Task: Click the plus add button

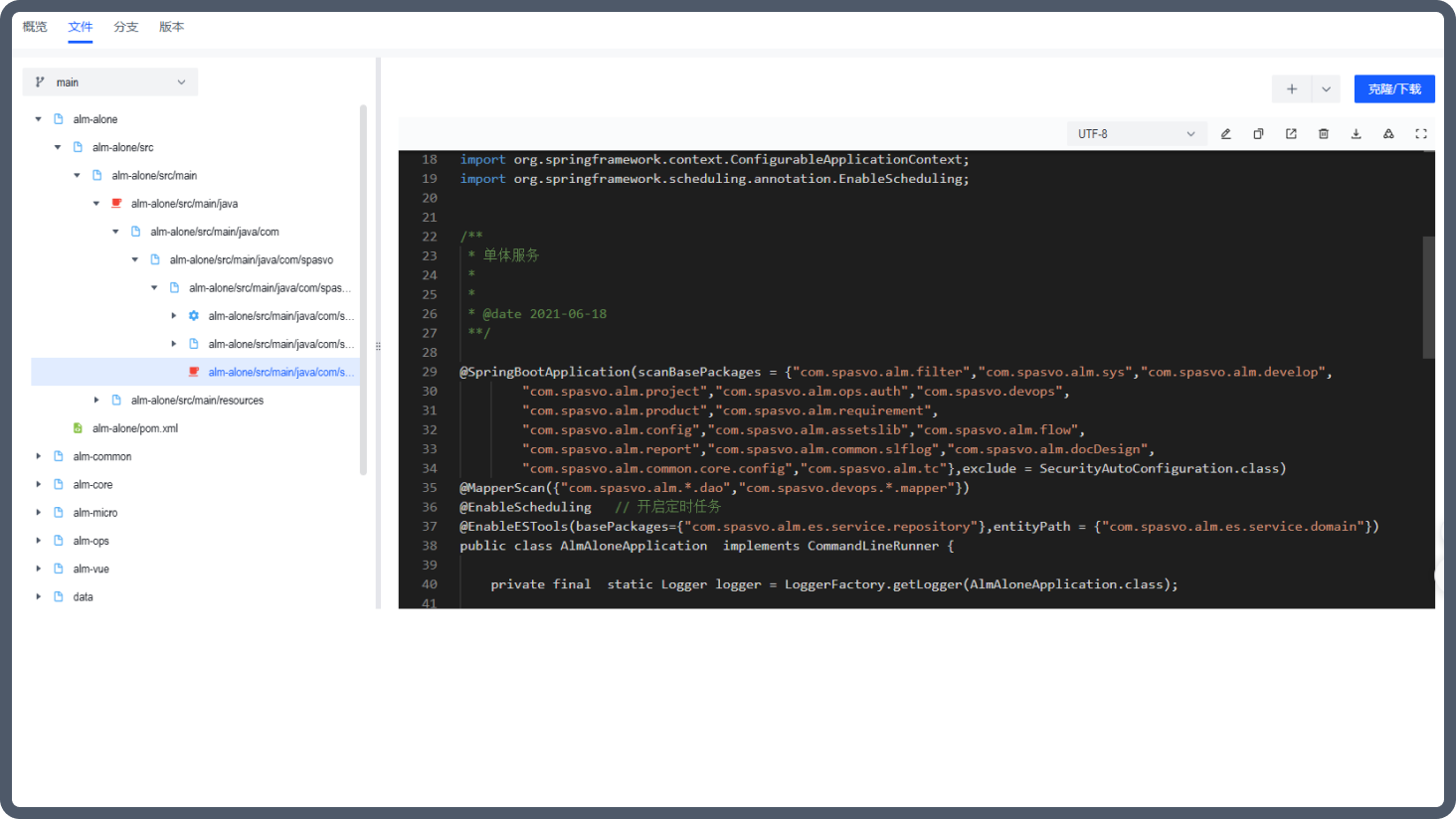Action: (x=1292, y=88)
